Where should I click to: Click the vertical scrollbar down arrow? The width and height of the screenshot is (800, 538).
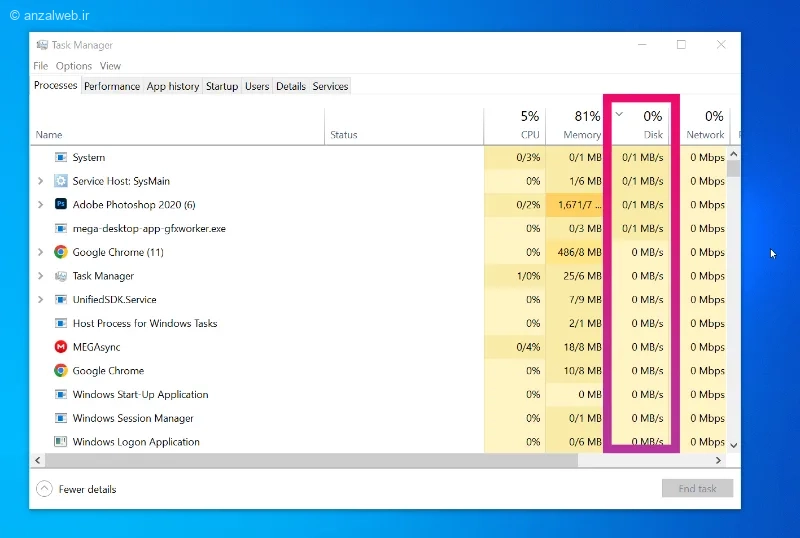[x=734, y=445]
